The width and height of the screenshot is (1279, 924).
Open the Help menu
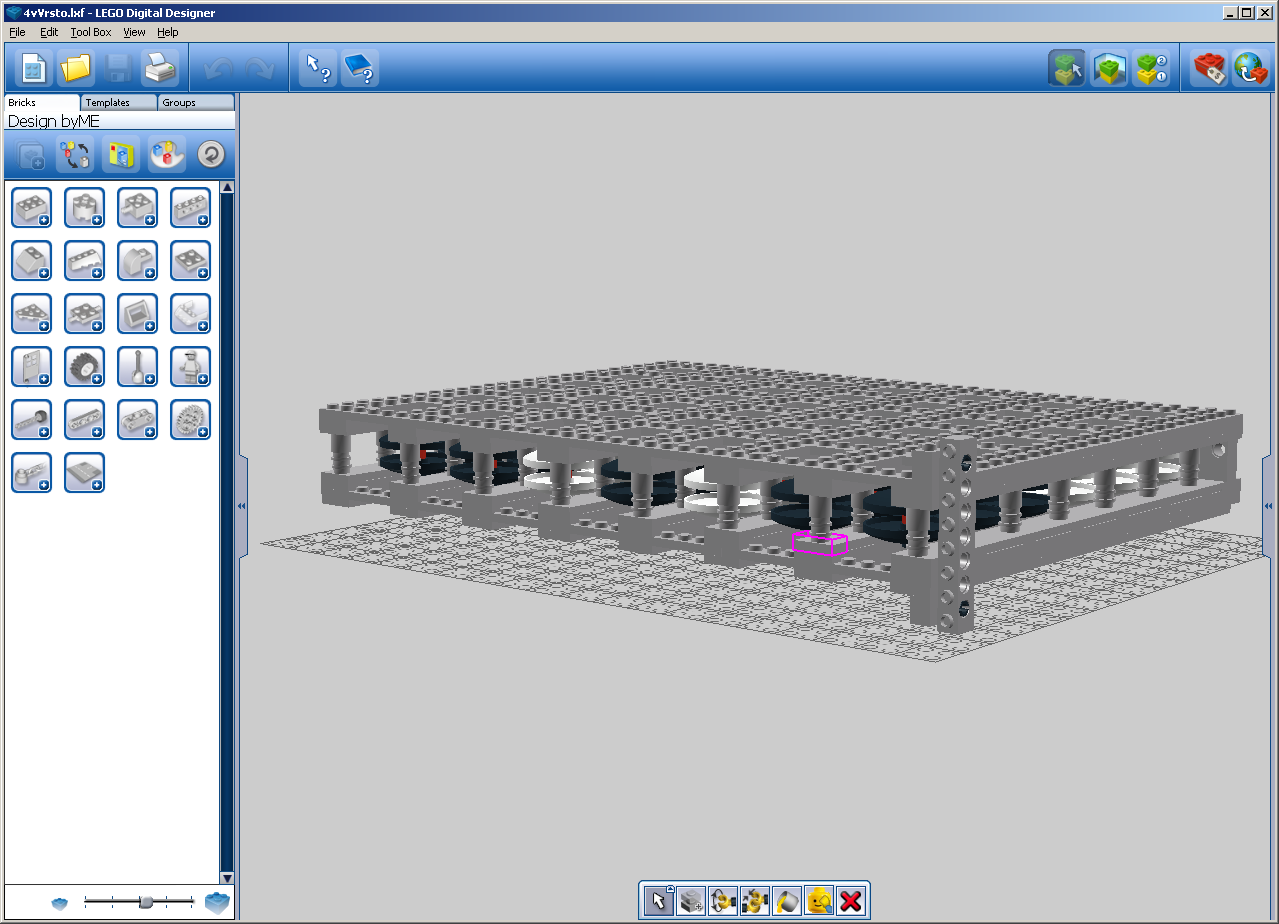click(x=167, y=32)
